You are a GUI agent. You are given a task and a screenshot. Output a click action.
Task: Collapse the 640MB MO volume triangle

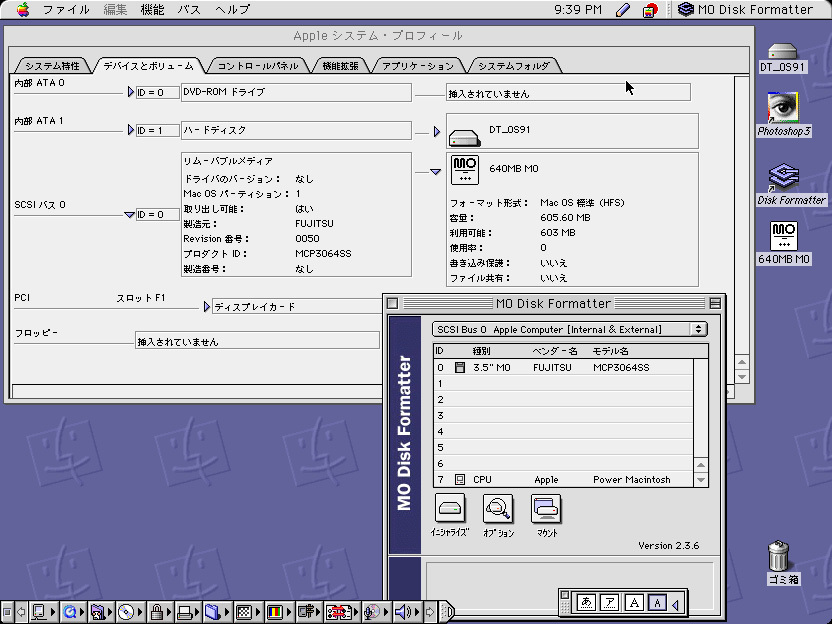tap(436, 172)
